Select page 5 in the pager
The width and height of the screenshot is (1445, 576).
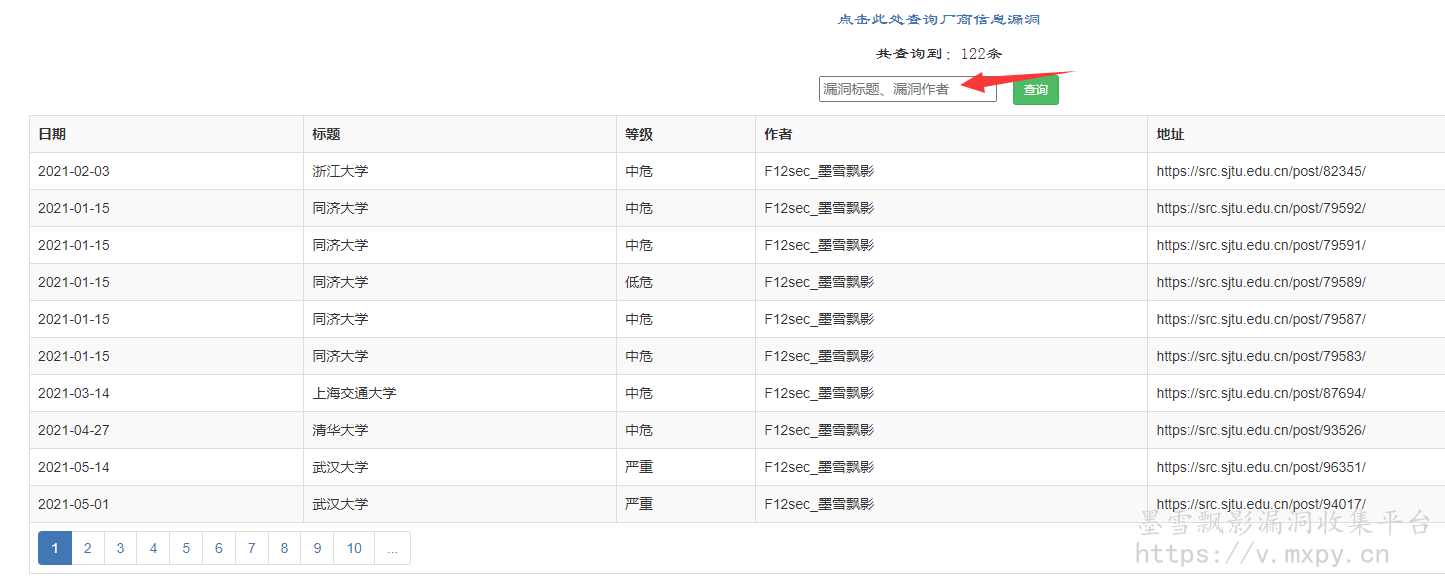186,548
